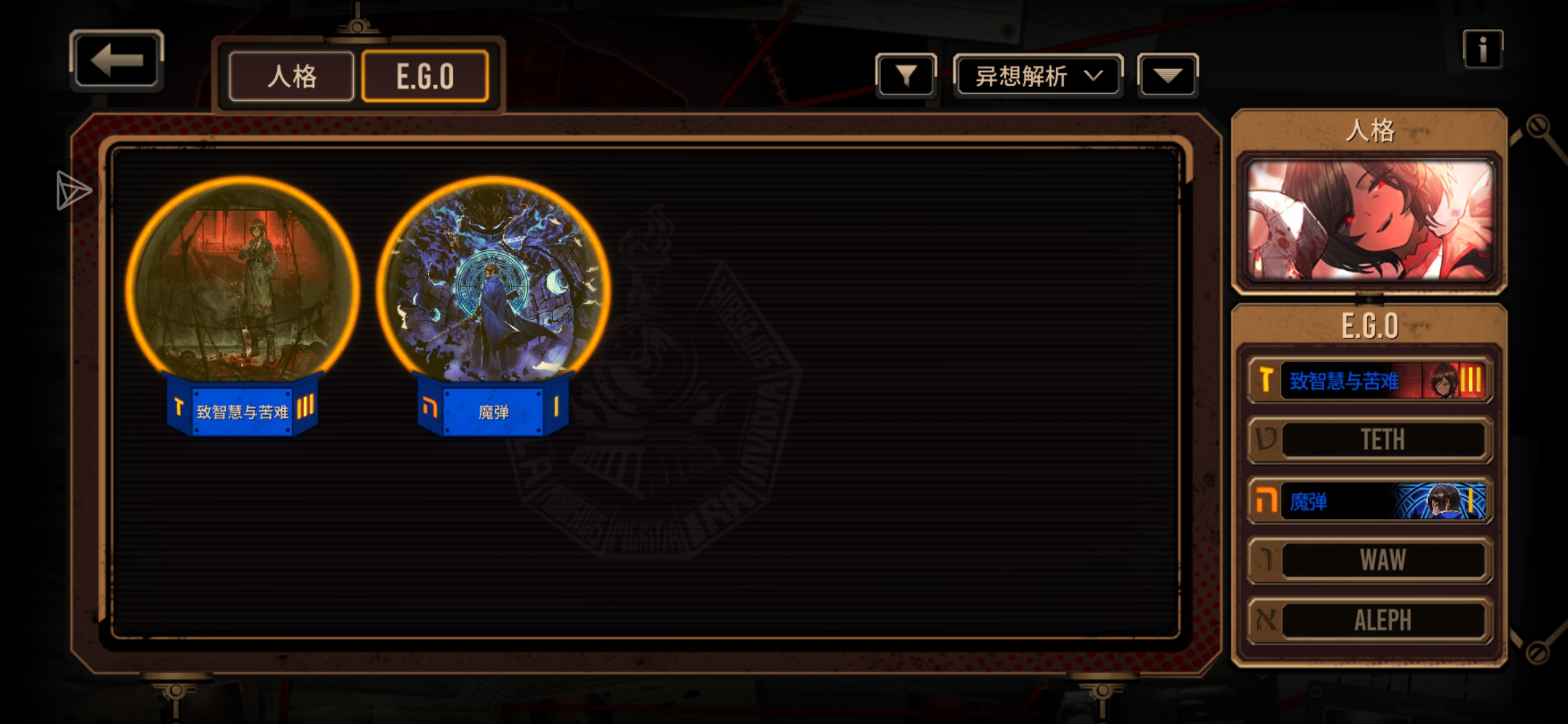This screenshot has width=1568, height=724.
Task: Go back with the left arrow button
Action: point(117,60)
